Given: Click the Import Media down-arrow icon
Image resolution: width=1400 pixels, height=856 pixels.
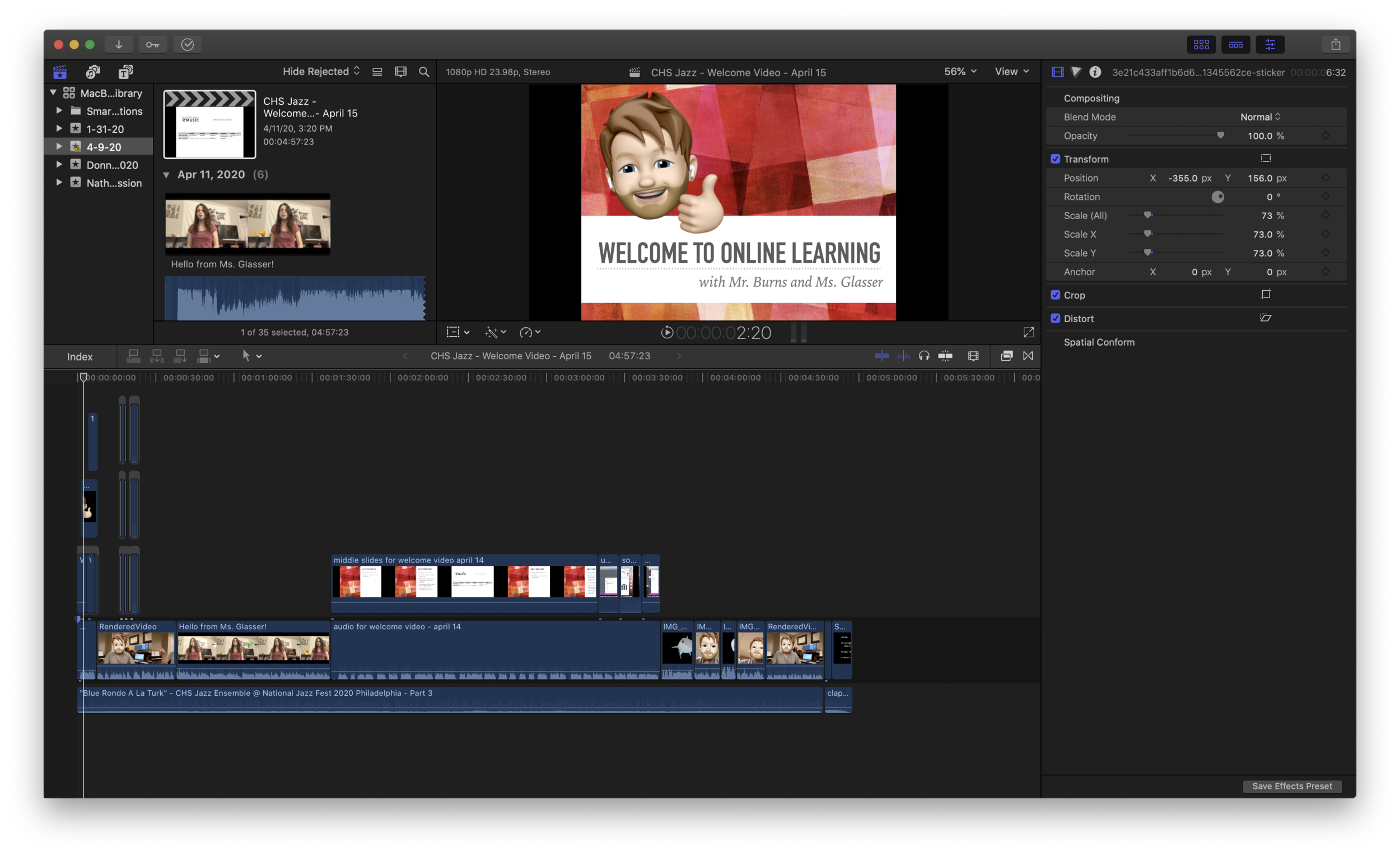Looking at the screenshot, I should [x=119, y=44].
